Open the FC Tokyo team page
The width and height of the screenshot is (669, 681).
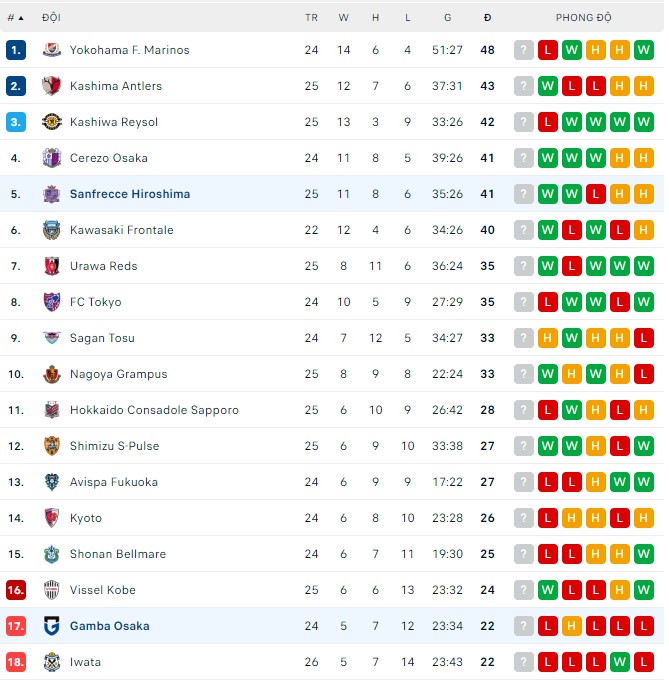[x=96, y=302]
